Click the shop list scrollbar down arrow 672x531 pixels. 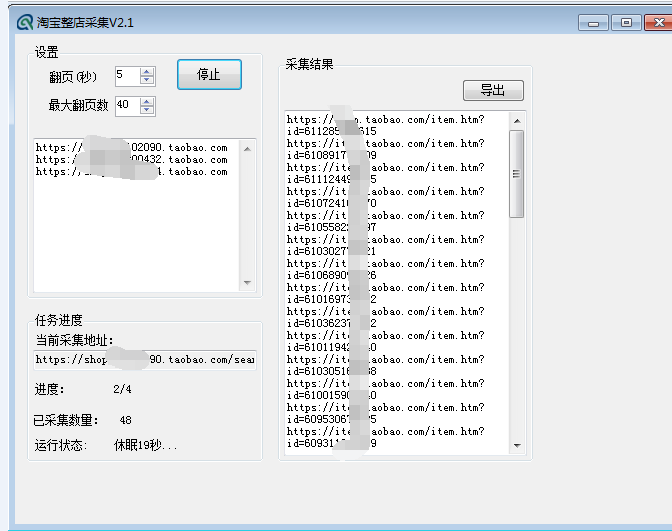(x=248, y=283)
